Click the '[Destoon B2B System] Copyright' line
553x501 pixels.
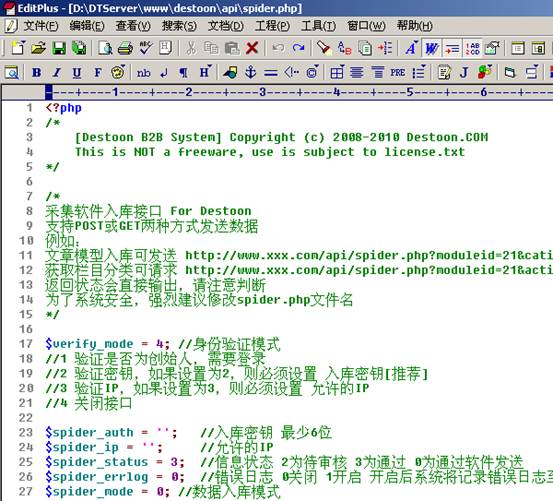[281, 137]
